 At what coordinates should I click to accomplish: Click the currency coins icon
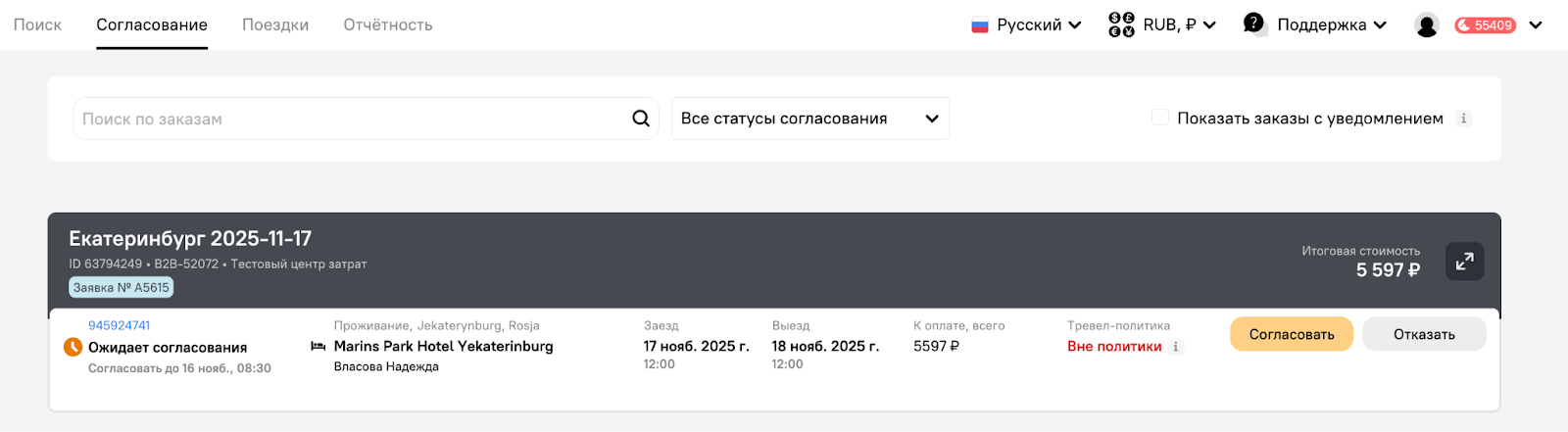point(1121,24)
